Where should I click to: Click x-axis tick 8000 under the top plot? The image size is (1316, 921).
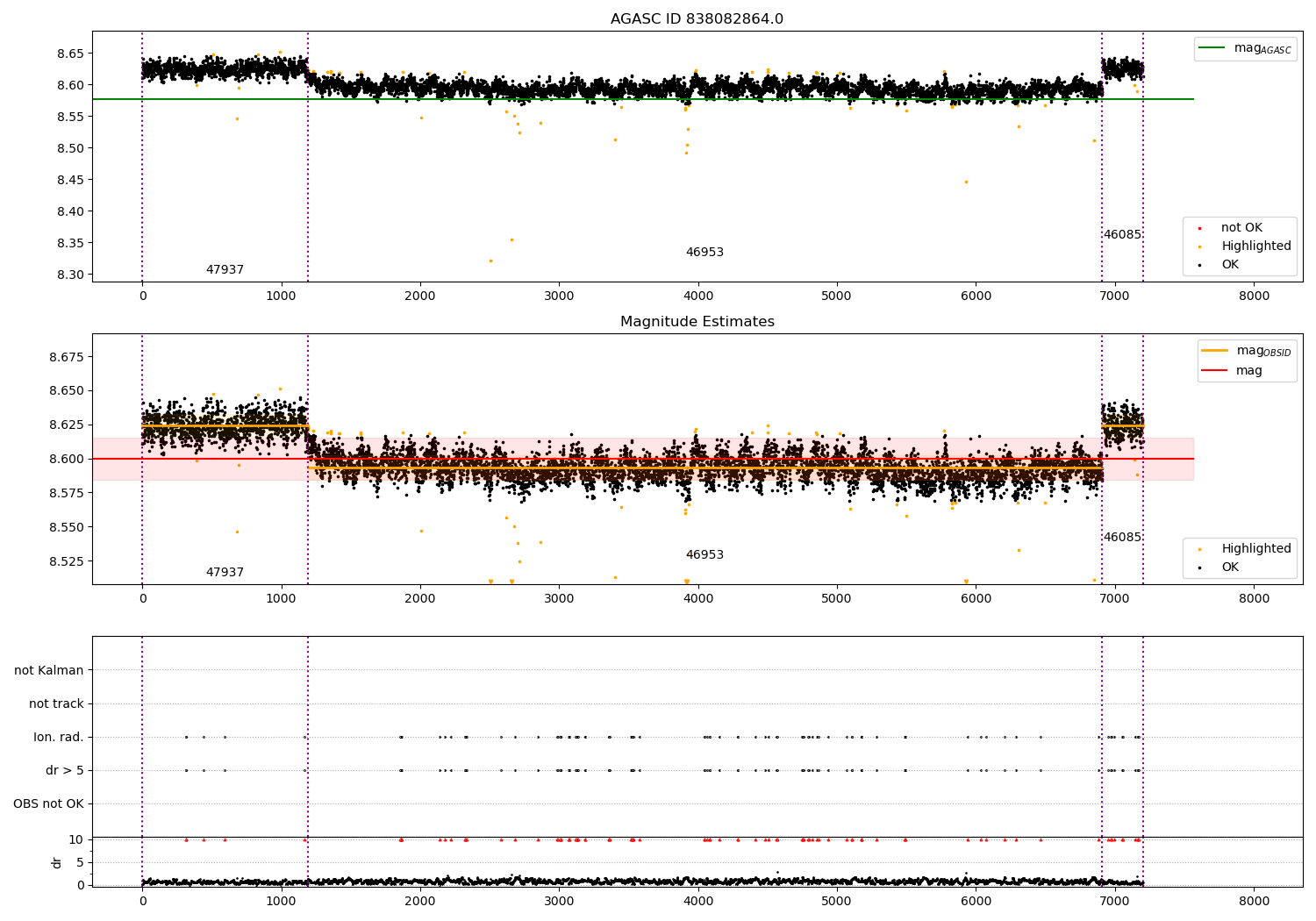(1254, 296)
